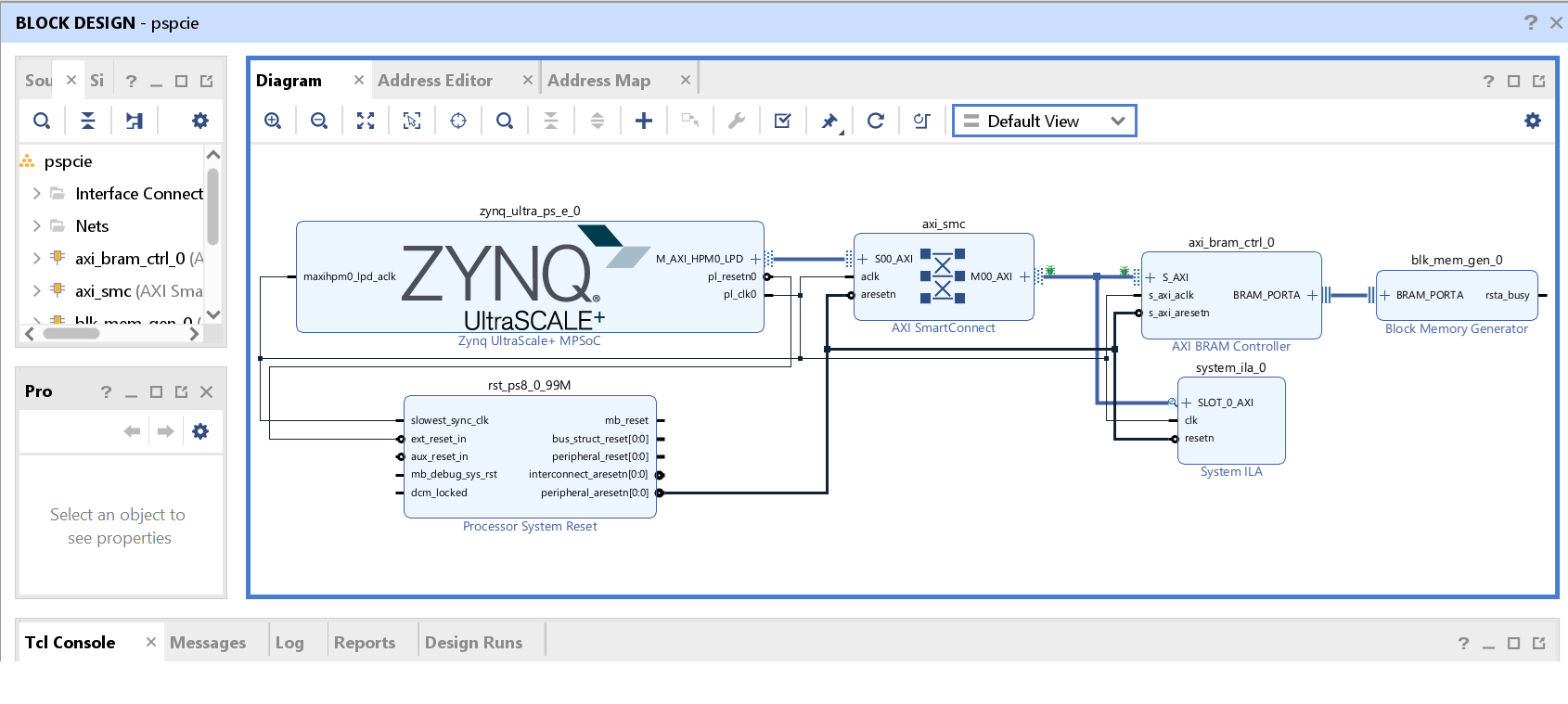Open diagram search magnifier icon
The image size is (1568, 704).
pos(505,121)
